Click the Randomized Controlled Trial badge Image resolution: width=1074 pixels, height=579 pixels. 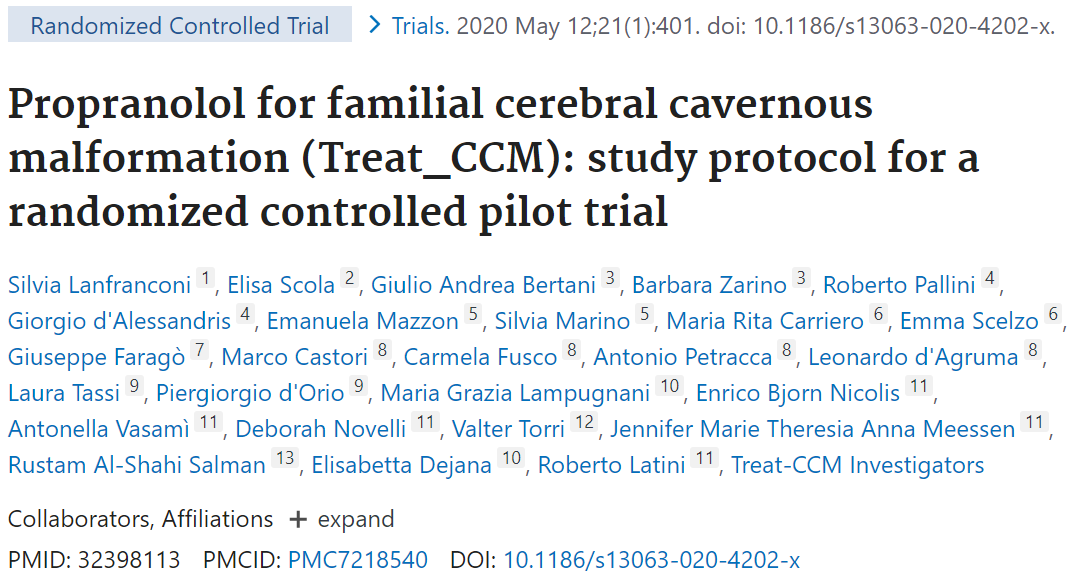[x=180, y=26]
